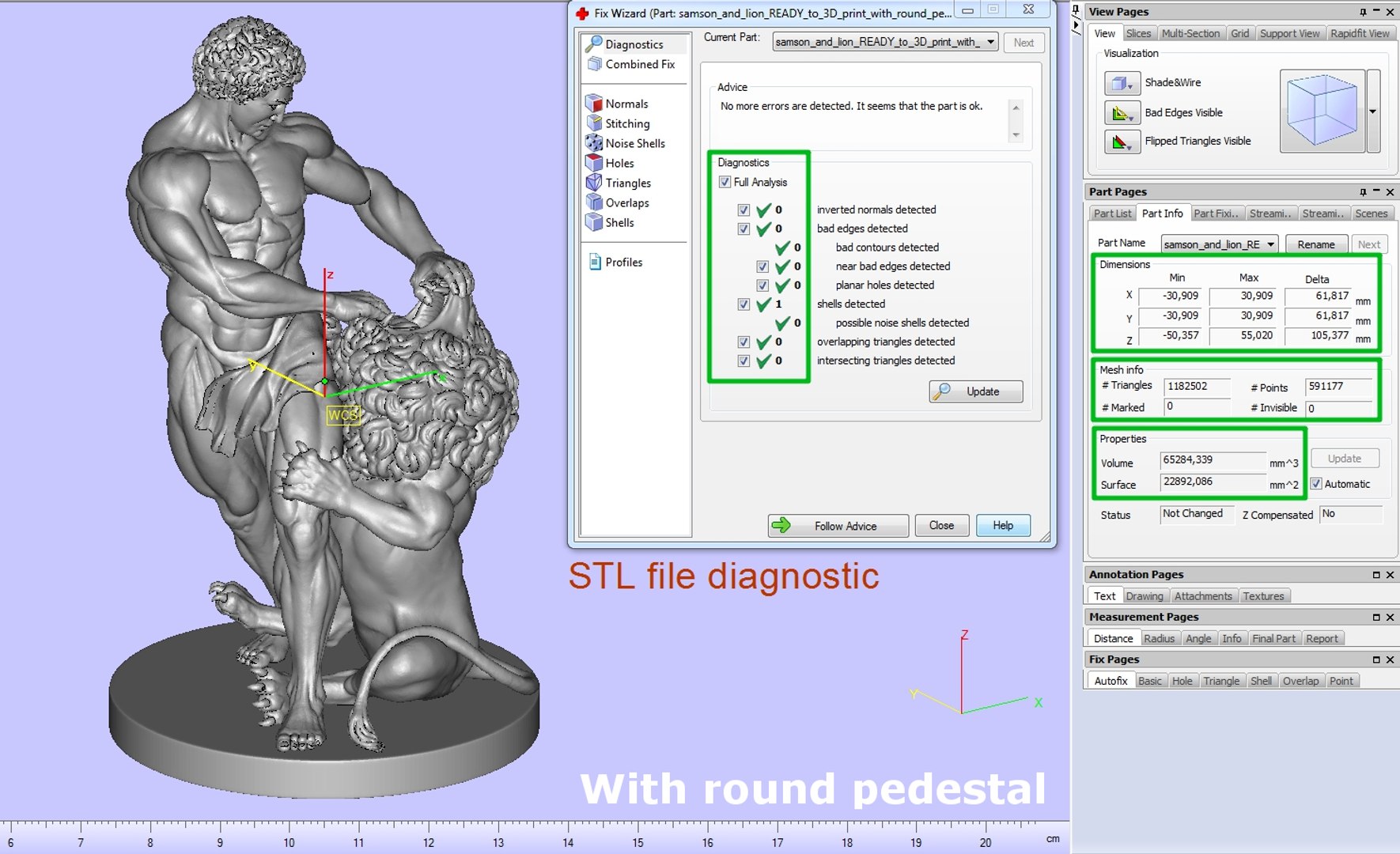
Task: Switch to the Part List tab
Action: 1112,213
